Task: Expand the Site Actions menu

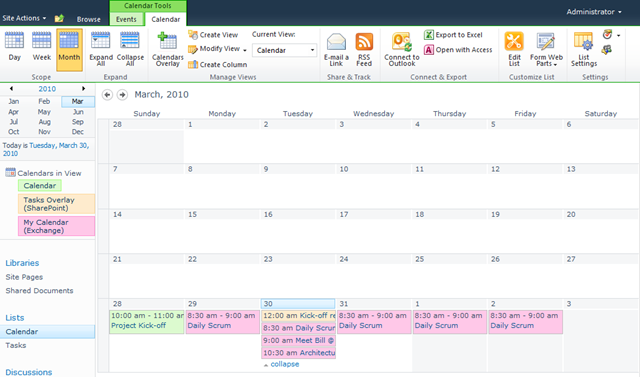Action: 24,18
